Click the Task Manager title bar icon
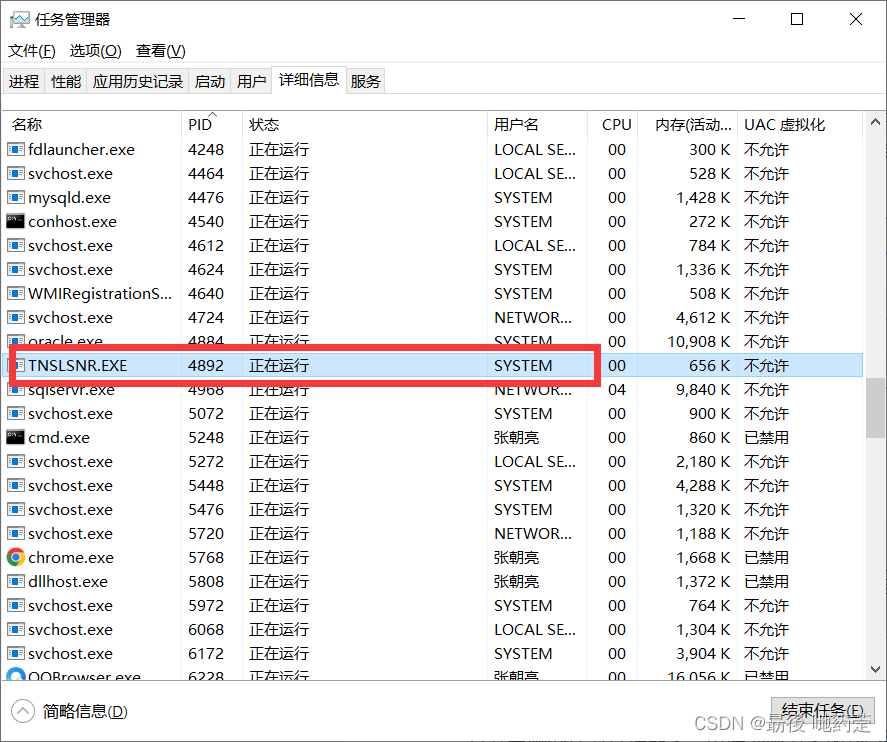The image size is (887, 742). [x=19, y=20]
